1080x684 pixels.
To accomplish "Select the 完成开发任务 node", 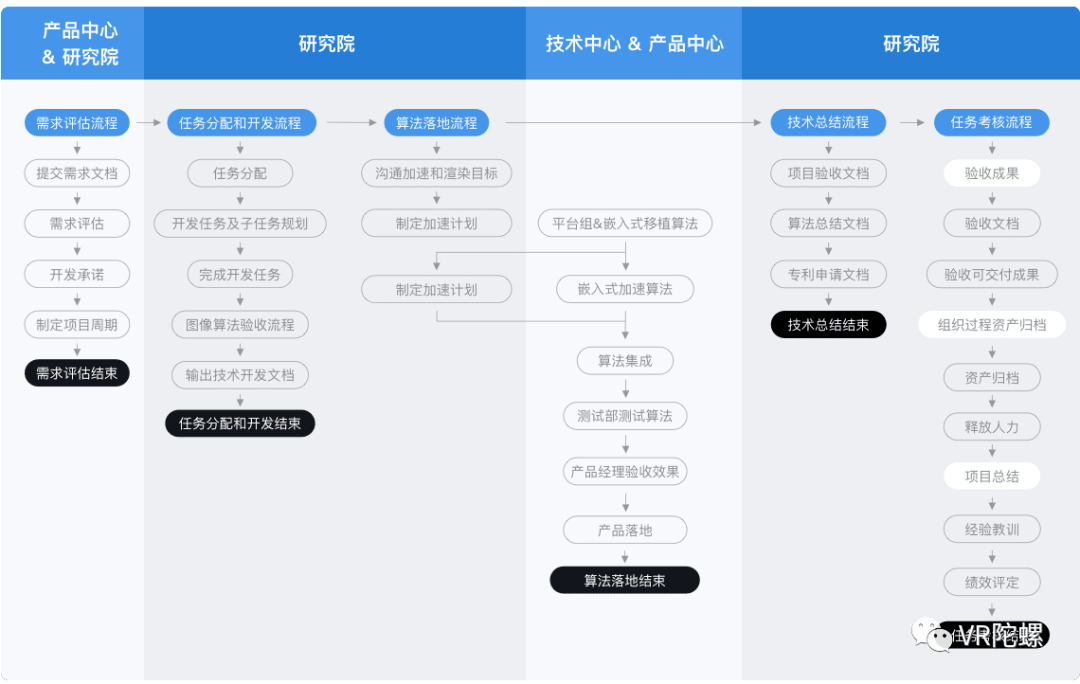I will tap(240, 274).
